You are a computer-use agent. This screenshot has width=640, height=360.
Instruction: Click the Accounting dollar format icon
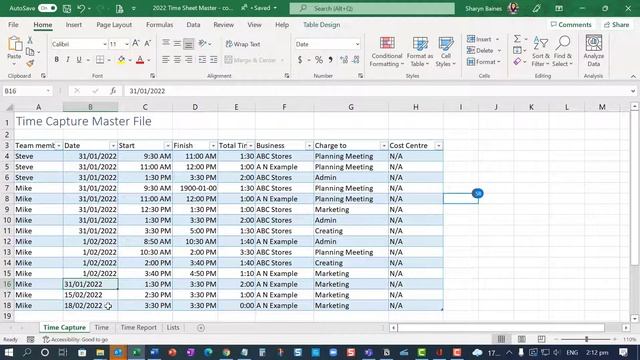pos(300,60)
